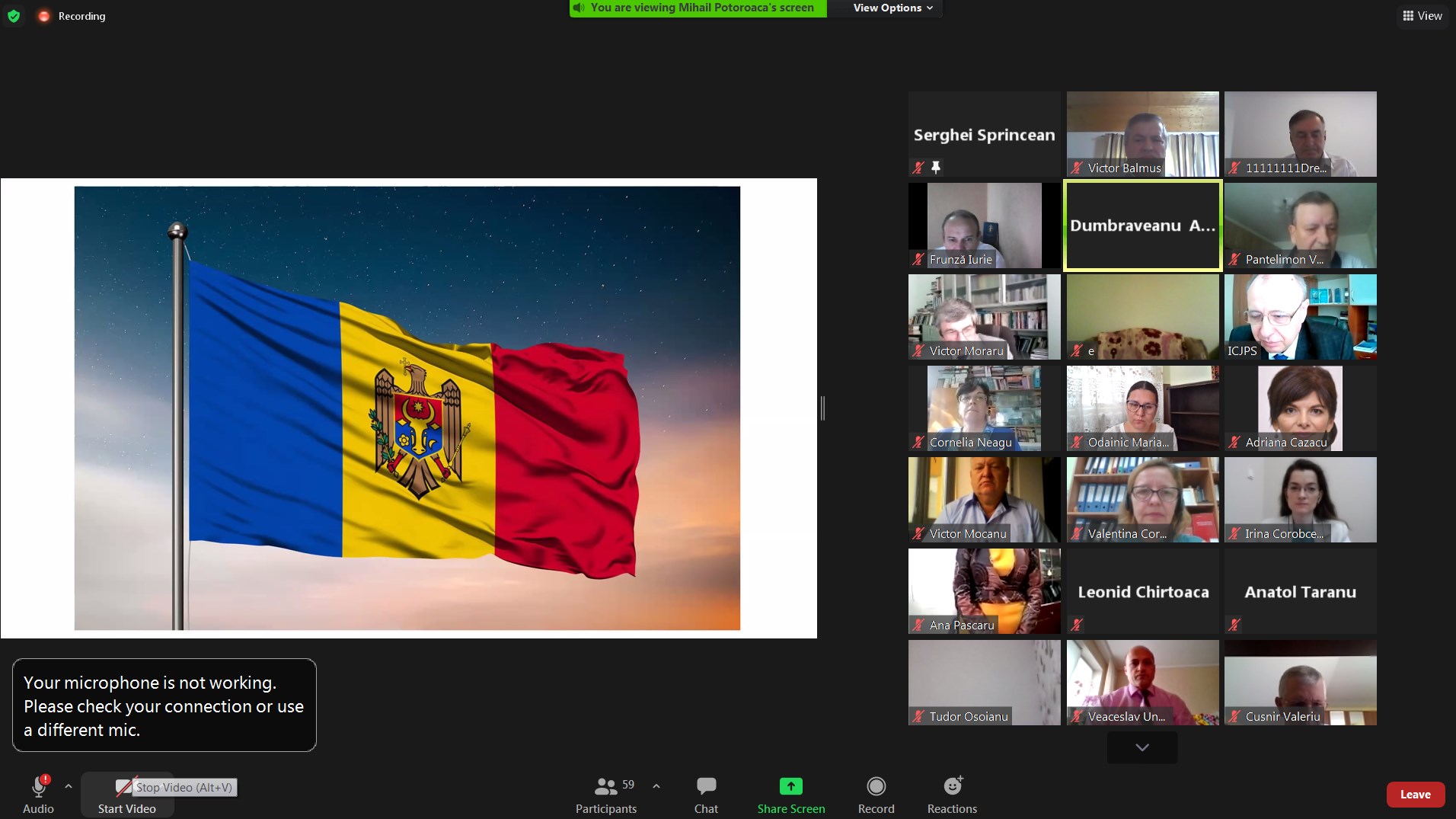Expand the audio options caret
This screenshot has width=1456, height=819.
coord(69,786)
